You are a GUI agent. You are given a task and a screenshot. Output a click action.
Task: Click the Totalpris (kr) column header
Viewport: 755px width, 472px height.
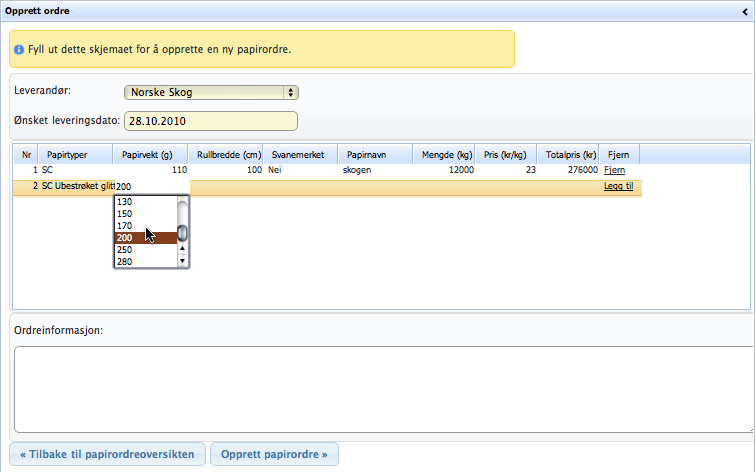click(570, 155)
